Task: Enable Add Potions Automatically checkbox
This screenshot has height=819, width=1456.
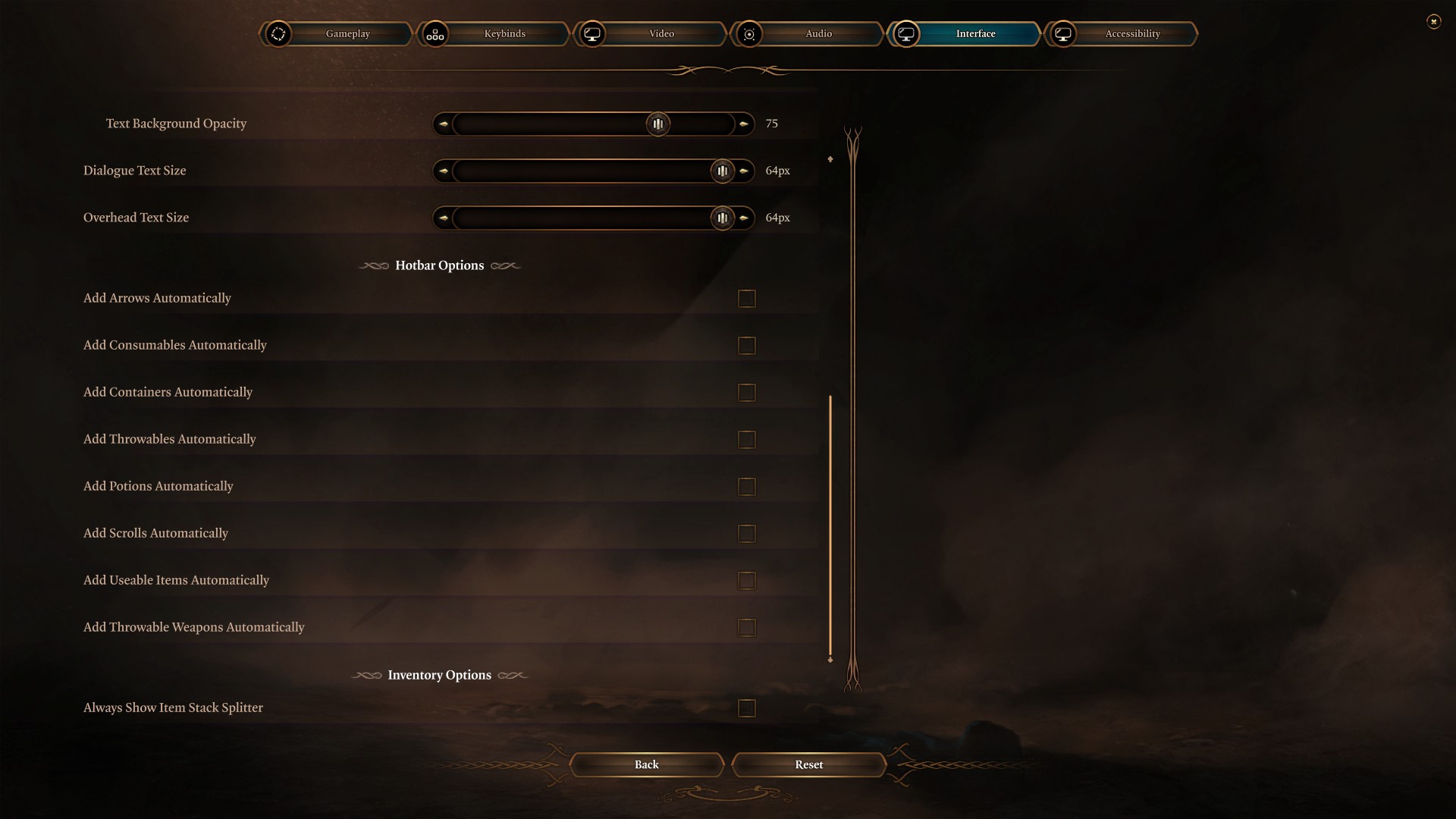Action: [x=747, y=486]
